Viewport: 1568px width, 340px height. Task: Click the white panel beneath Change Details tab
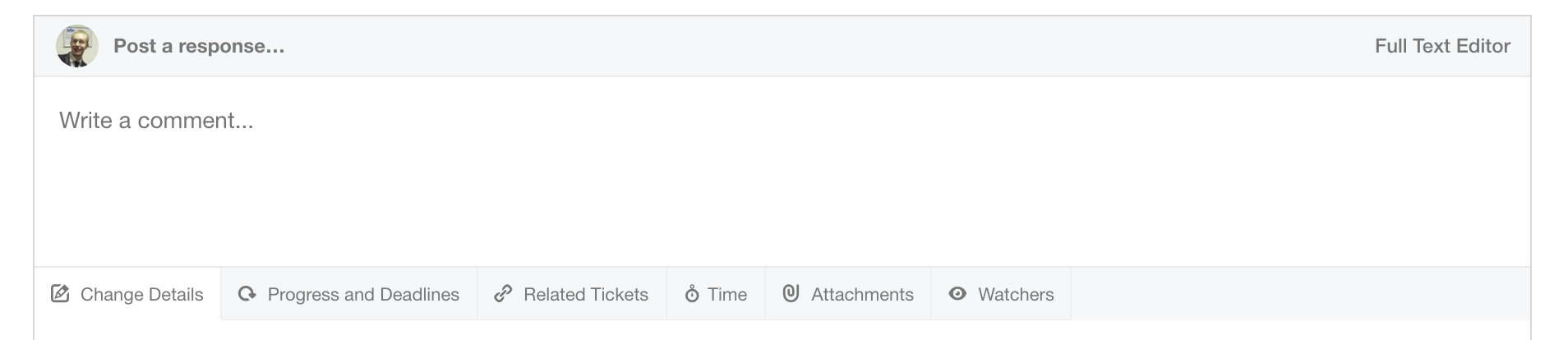pos(127,330)
